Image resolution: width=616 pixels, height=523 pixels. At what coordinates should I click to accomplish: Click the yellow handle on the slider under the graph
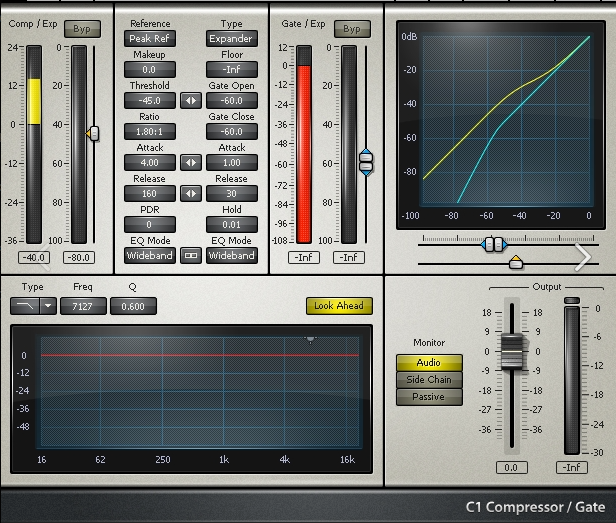[x=516, y=262]
